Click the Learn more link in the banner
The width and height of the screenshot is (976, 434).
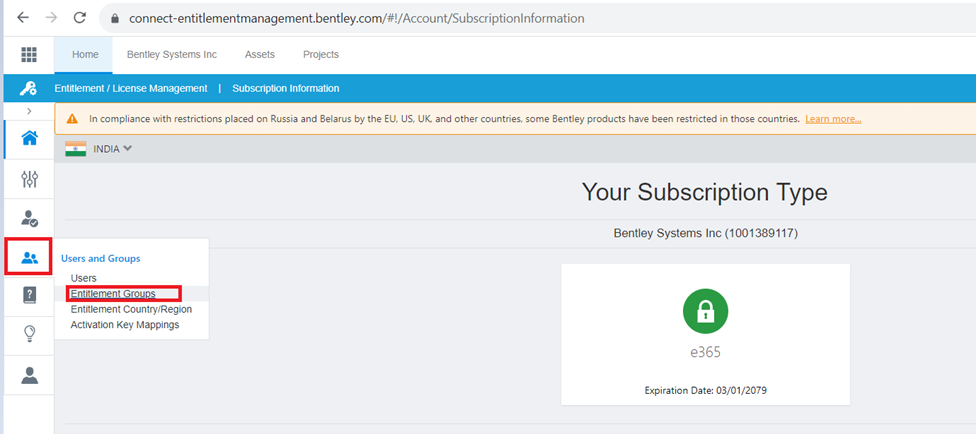point(833,119)
